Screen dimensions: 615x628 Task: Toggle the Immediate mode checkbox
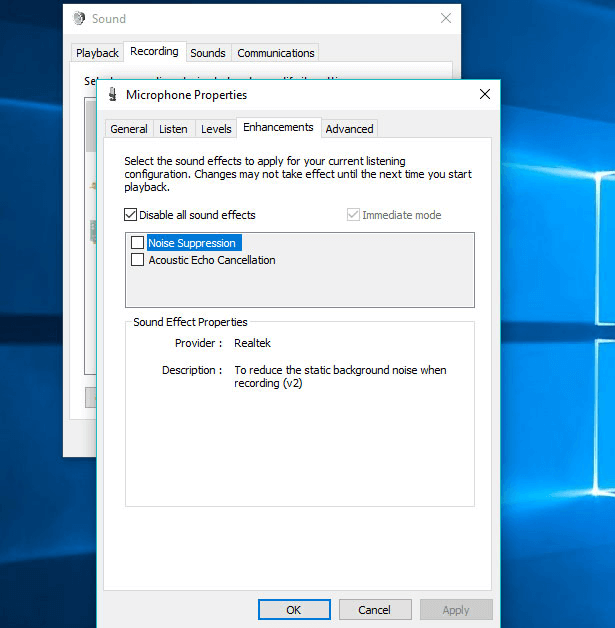pos(353,215)
